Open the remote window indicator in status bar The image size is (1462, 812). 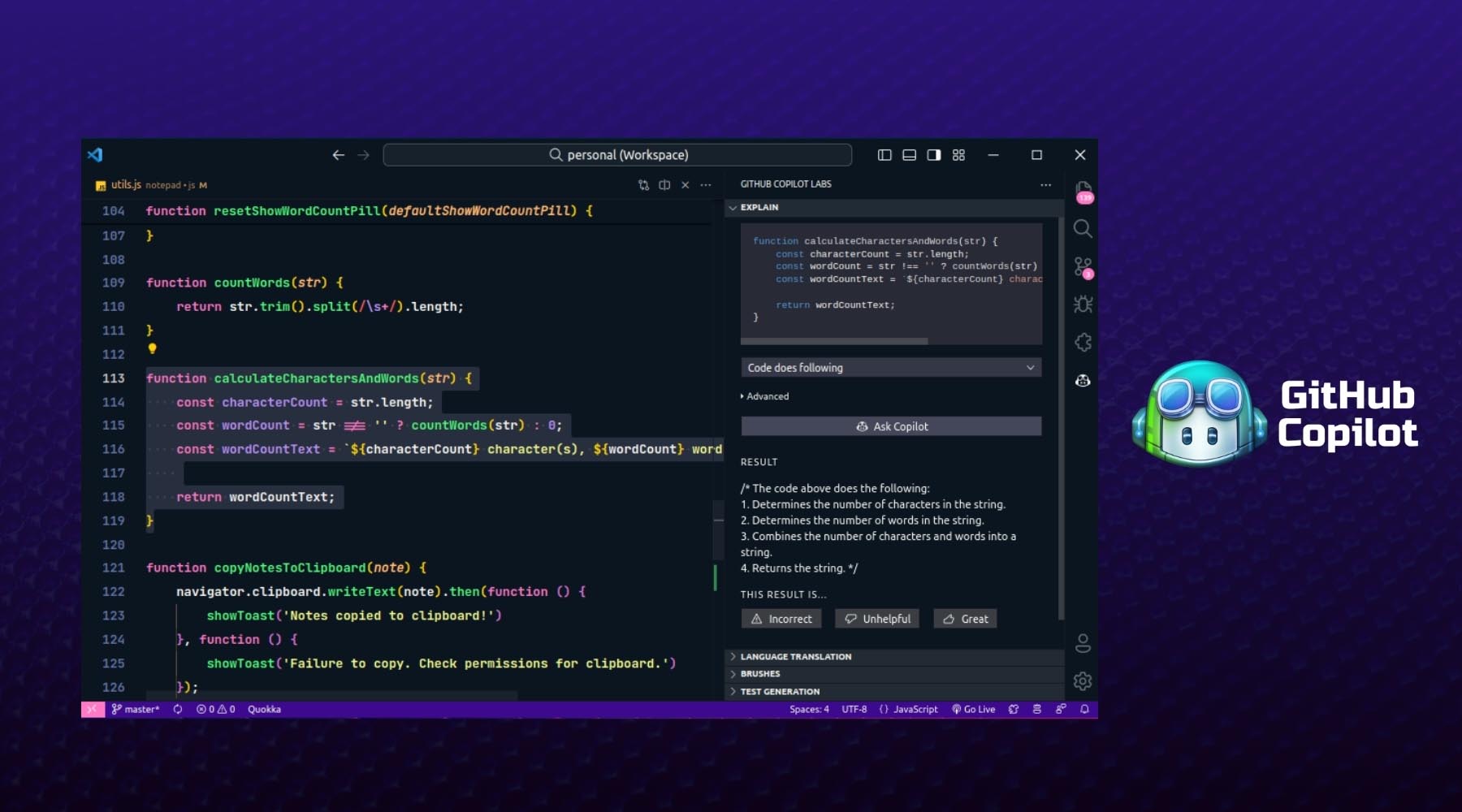(x=93, y=710)
